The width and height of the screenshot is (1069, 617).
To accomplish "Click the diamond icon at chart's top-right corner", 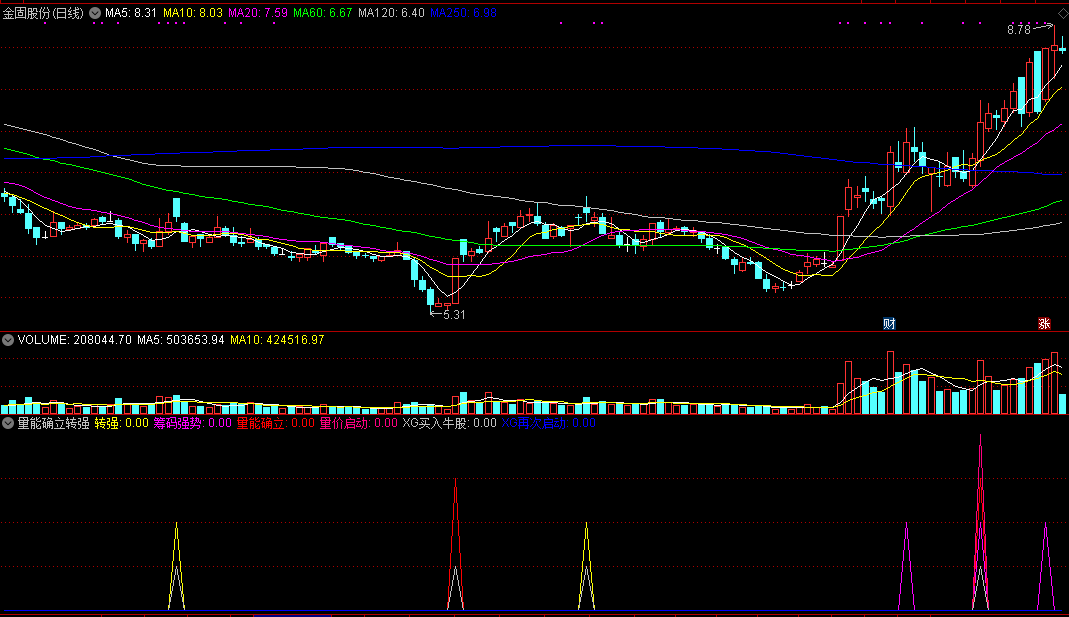I will 1062,13.
